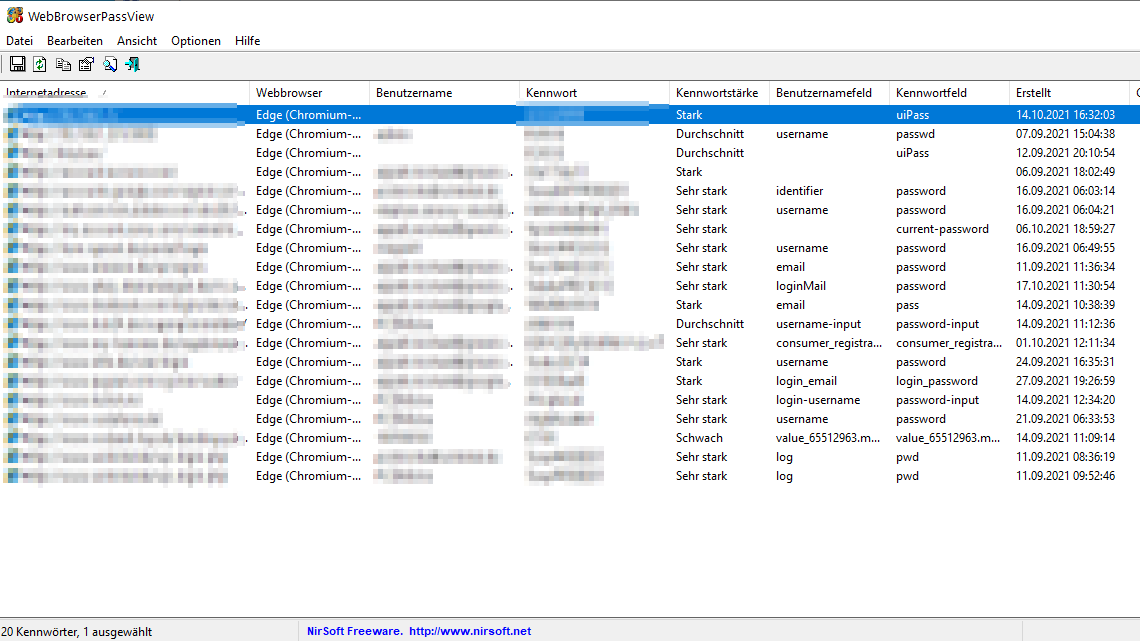The height and width of the screenshot is (641, 1140).
Task: Click the 'login_email' cell
Action: pyautogui.click(x=806, y=381)
